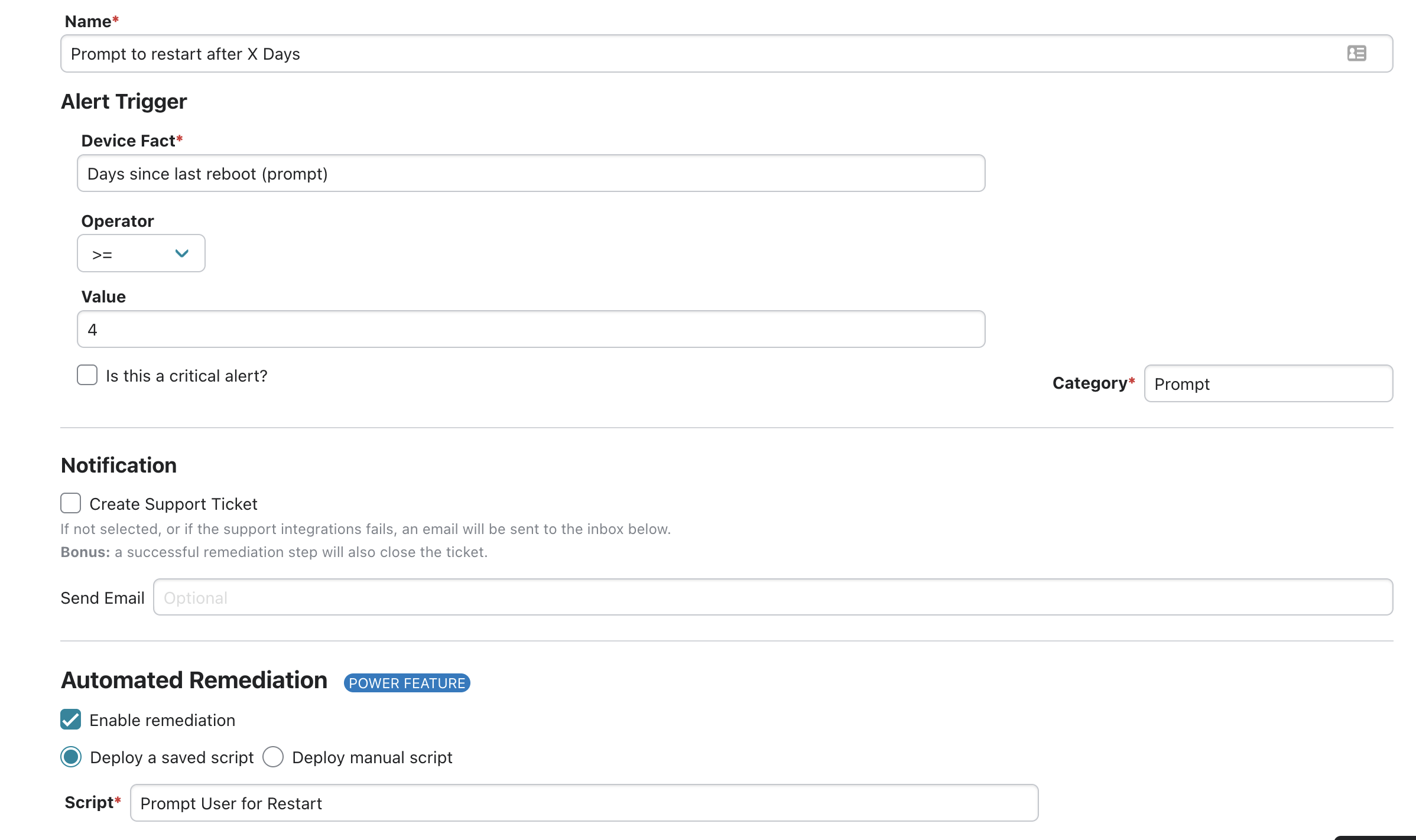
Task: Click the Device Fact label
Action: 132,141
